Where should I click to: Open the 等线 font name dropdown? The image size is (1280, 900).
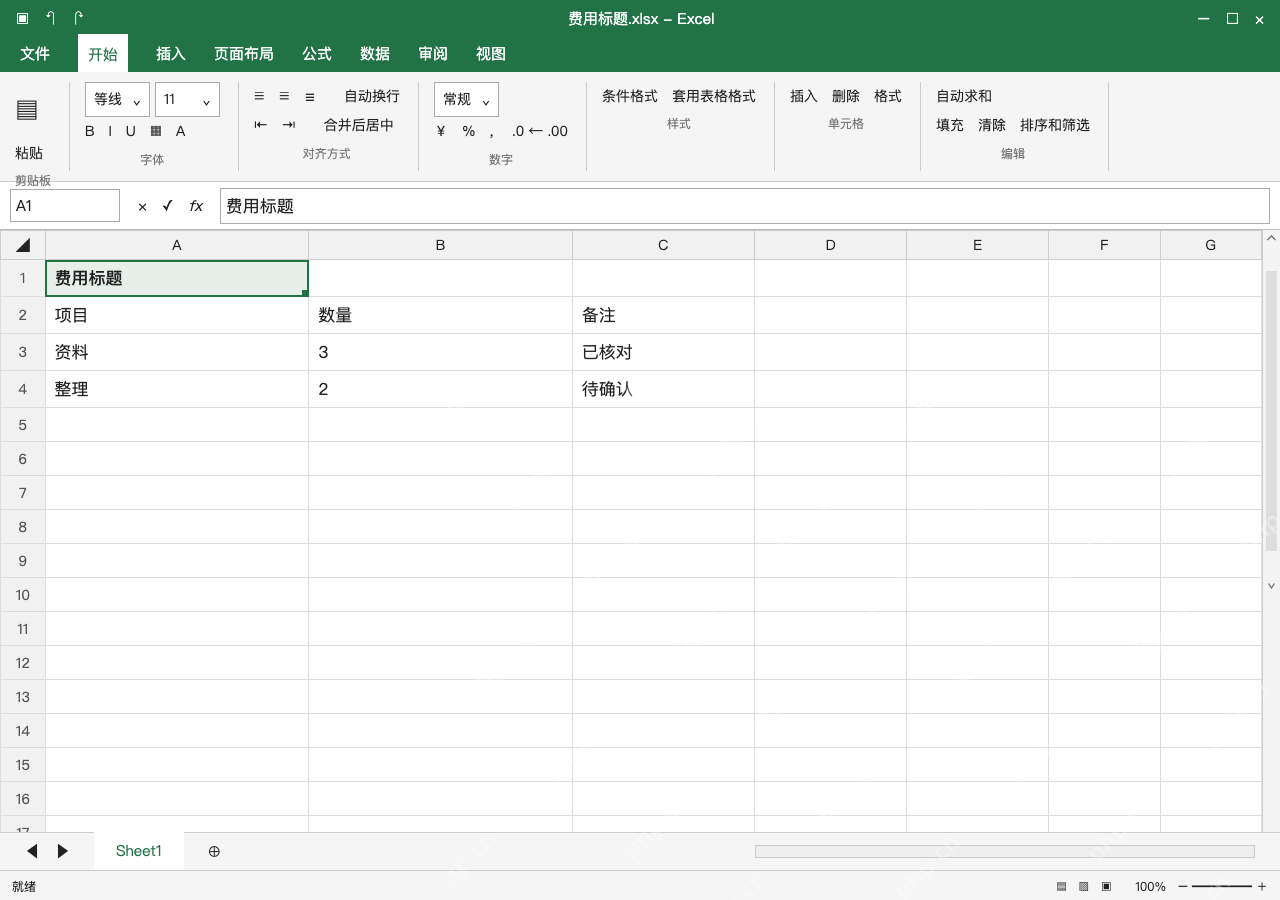tap(118, 99)
